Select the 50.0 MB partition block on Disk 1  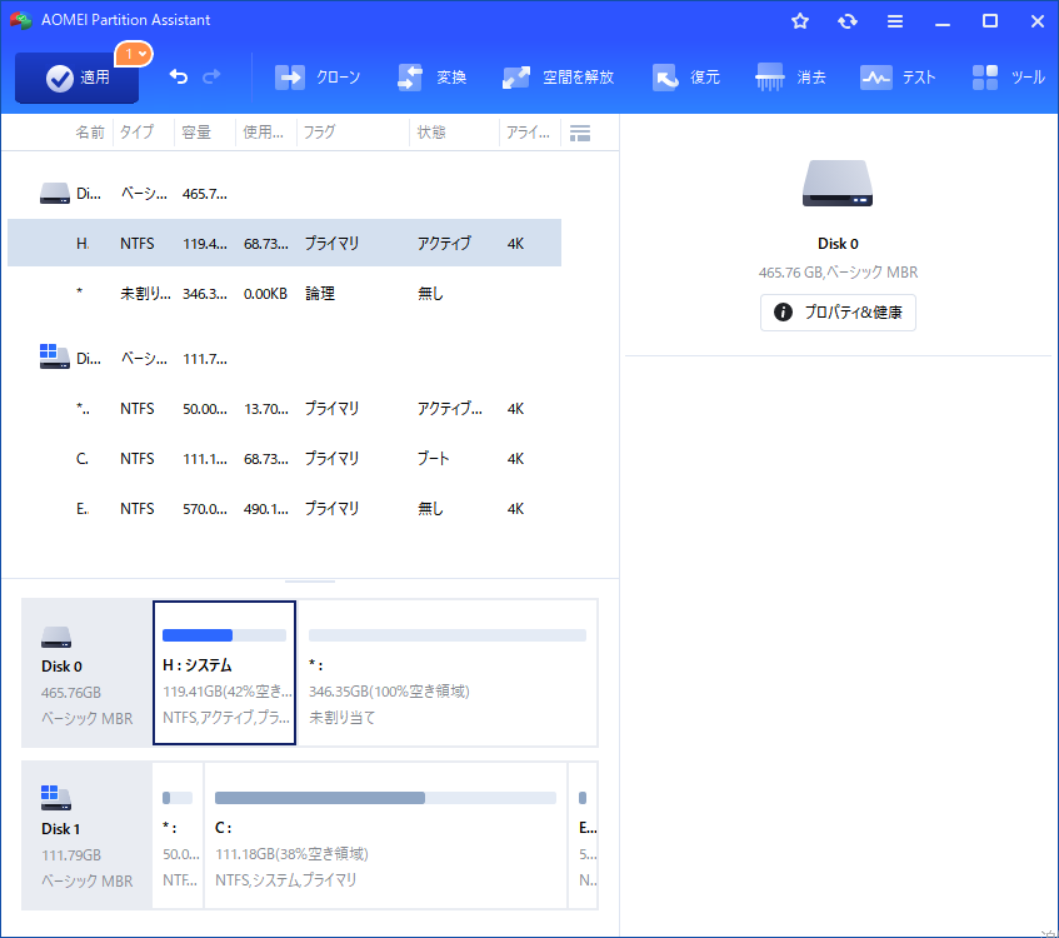pos(178,835)
